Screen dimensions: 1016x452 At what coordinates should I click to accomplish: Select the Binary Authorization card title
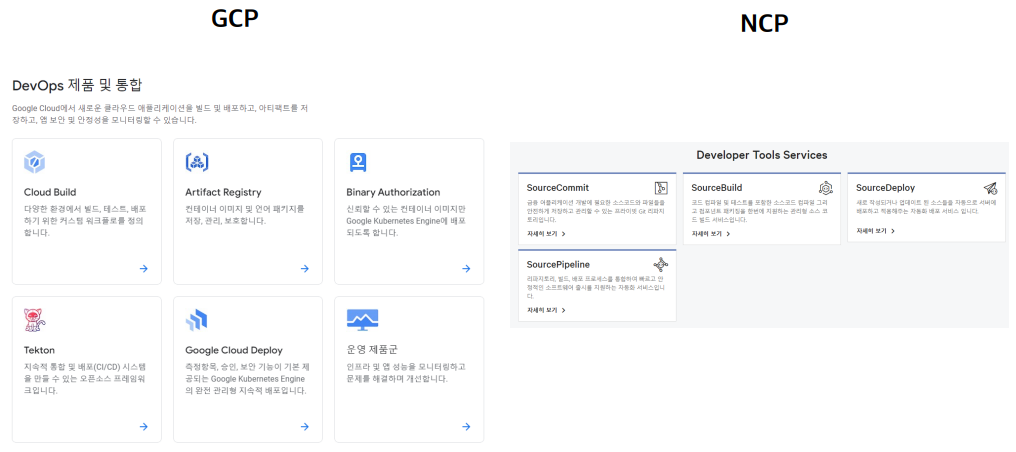pos(393,192)
